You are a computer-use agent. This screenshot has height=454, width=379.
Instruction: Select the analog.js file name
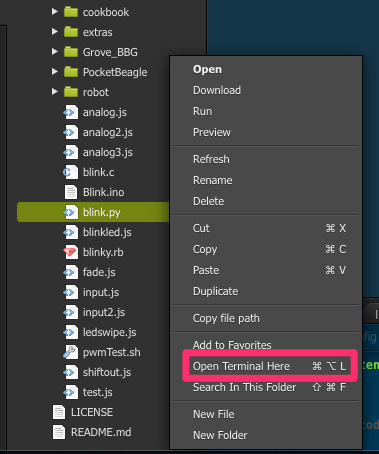pos(105,113)
